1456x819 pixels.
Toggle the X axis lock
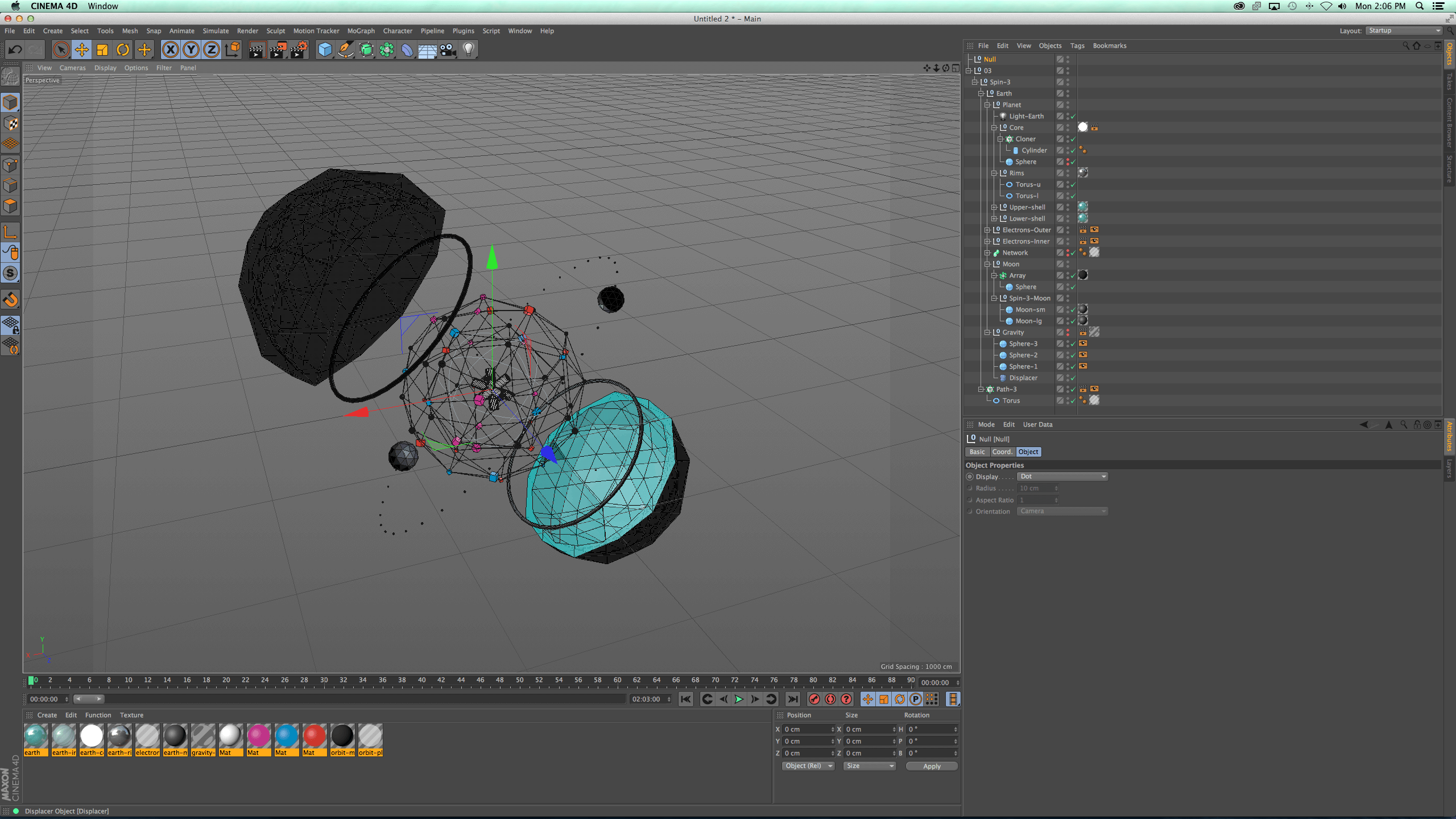coord(170,50)
